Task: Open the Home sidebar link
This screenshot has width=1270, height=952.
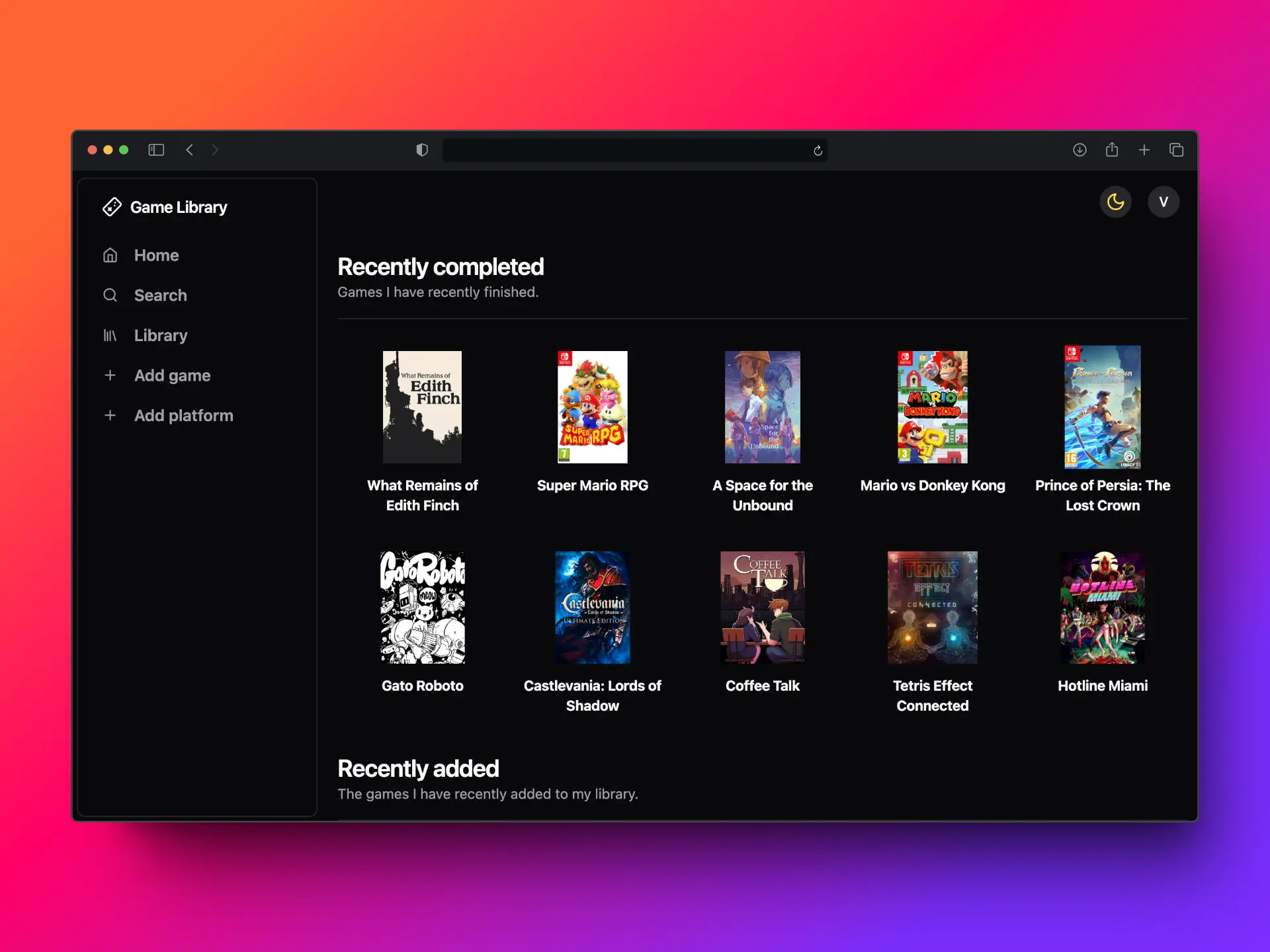Action: pos(157,255)
